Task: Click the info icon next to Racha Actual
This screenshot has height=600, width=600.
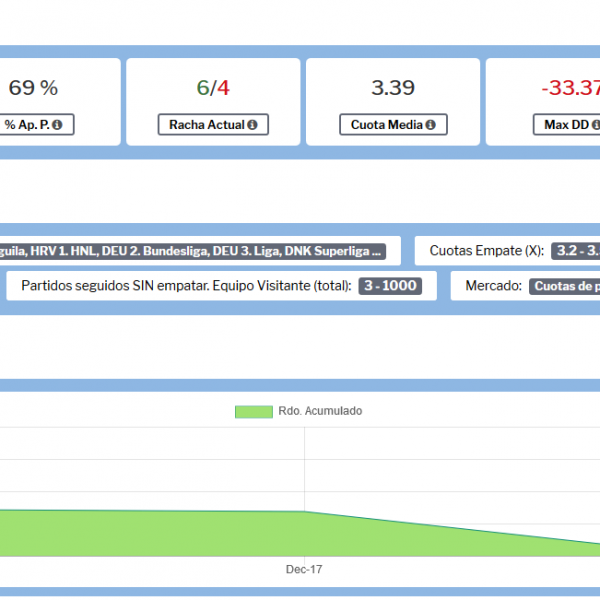Action: tap(252, 125)
